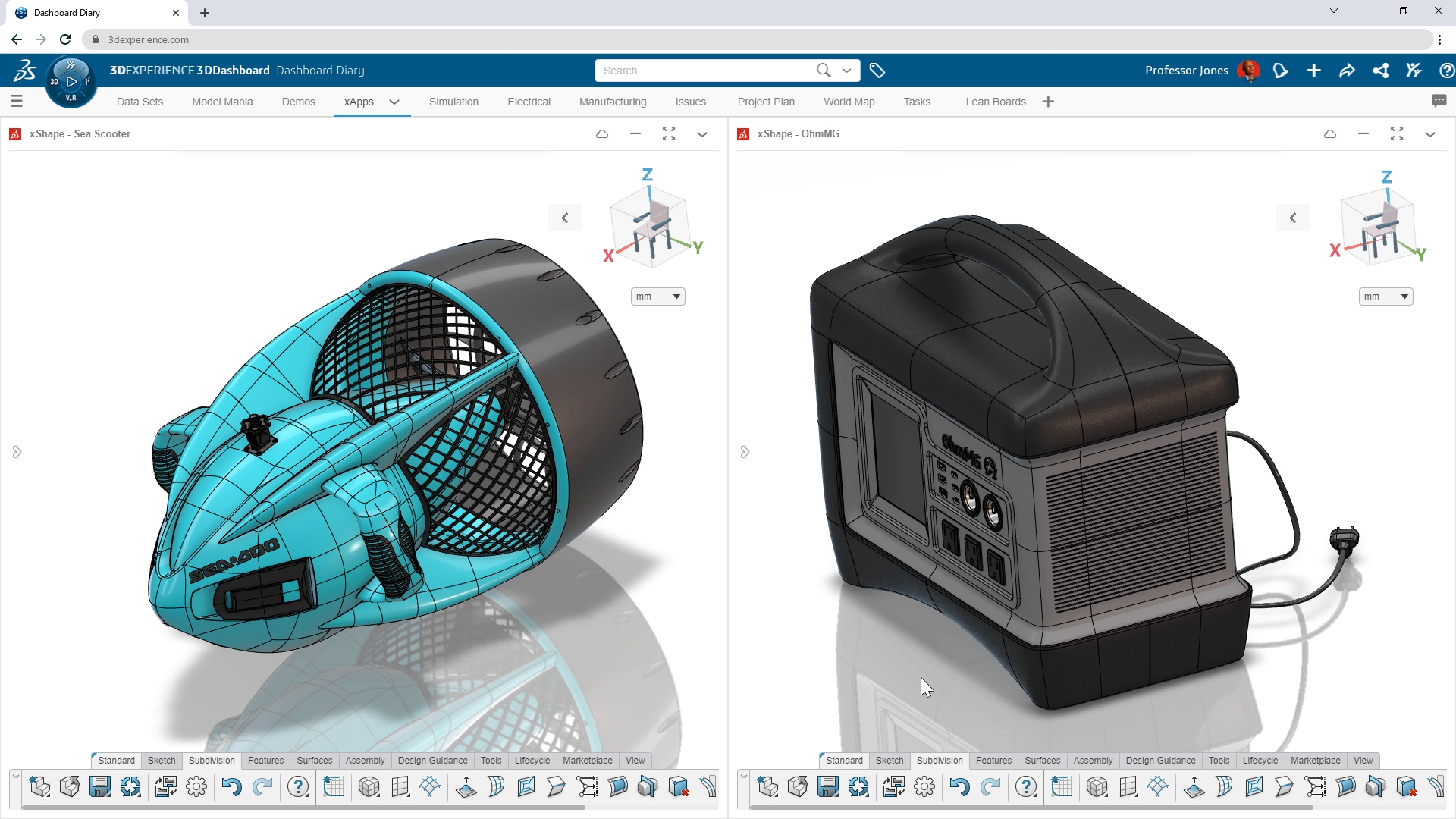1456x819 pixels.
Task: Open the Sea Scooter panel expander arrow
Action: [x=702, y=134]
